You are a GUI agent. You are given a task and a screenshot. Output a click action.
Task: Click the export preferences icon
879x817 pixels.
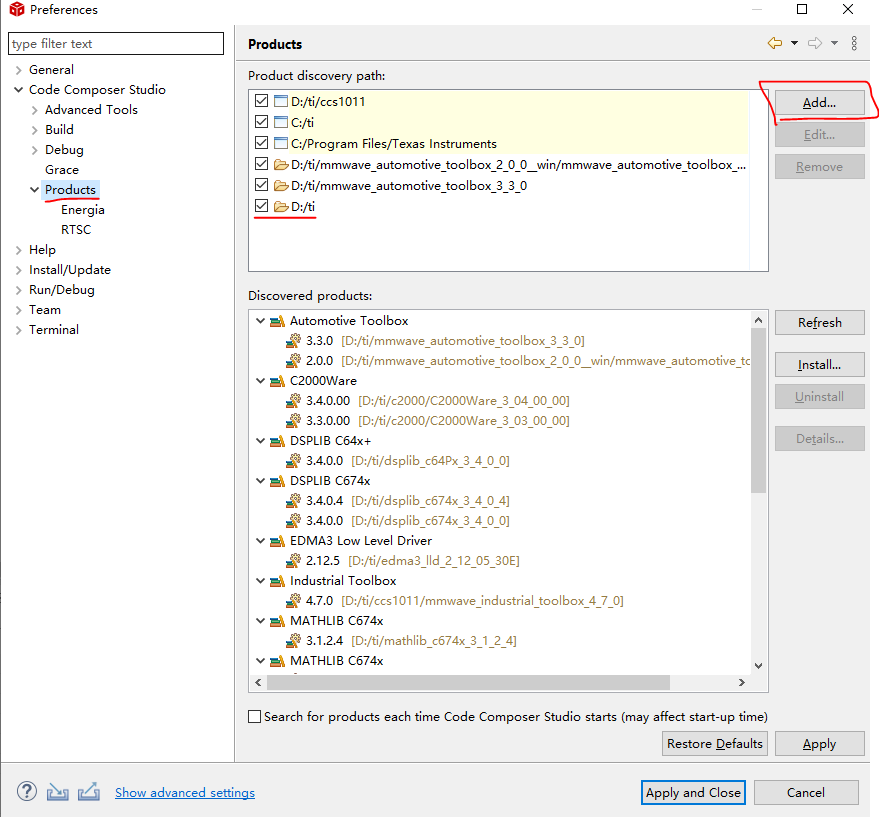click(x=89, y=792)
